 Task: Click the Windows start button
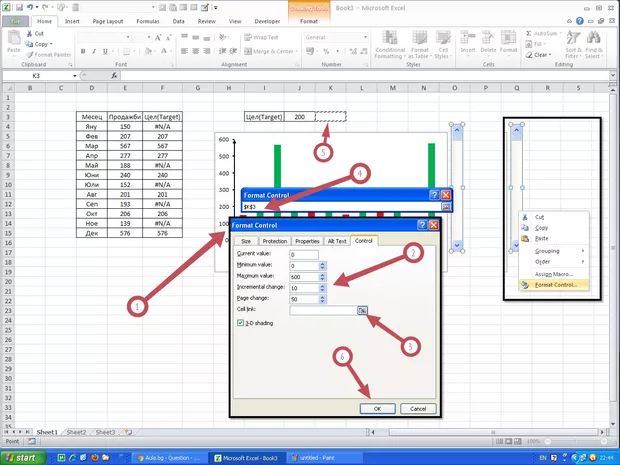pos(23,458)
